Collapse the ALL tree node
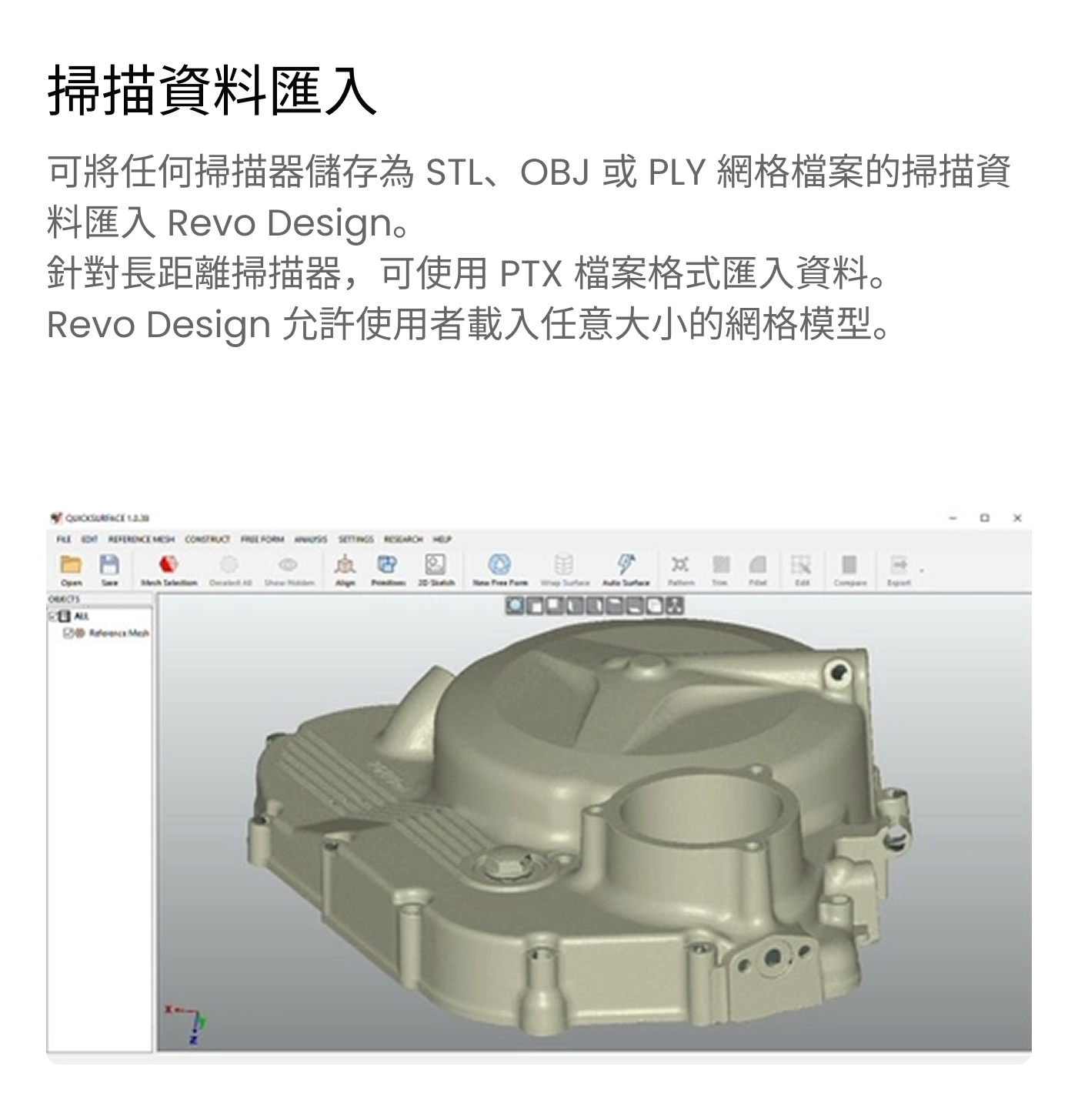The width and height of the screenshot is (1078, 1120). 52,617
